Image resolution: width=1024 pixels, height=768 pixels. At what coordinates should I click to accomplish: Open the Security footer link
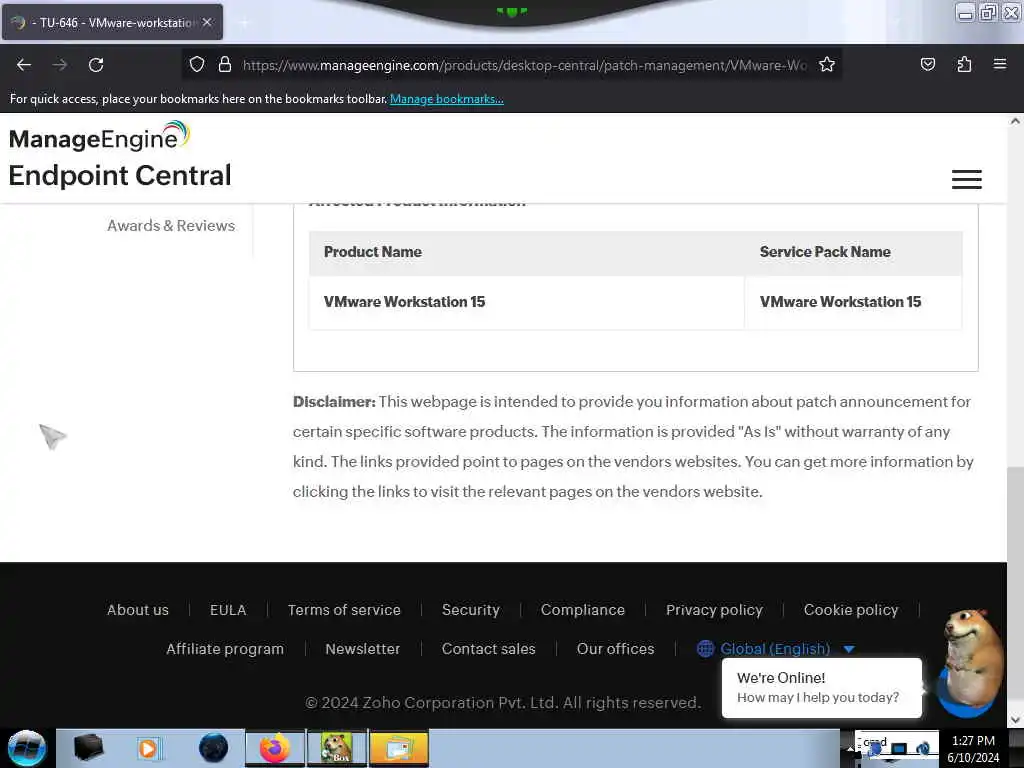471,610
